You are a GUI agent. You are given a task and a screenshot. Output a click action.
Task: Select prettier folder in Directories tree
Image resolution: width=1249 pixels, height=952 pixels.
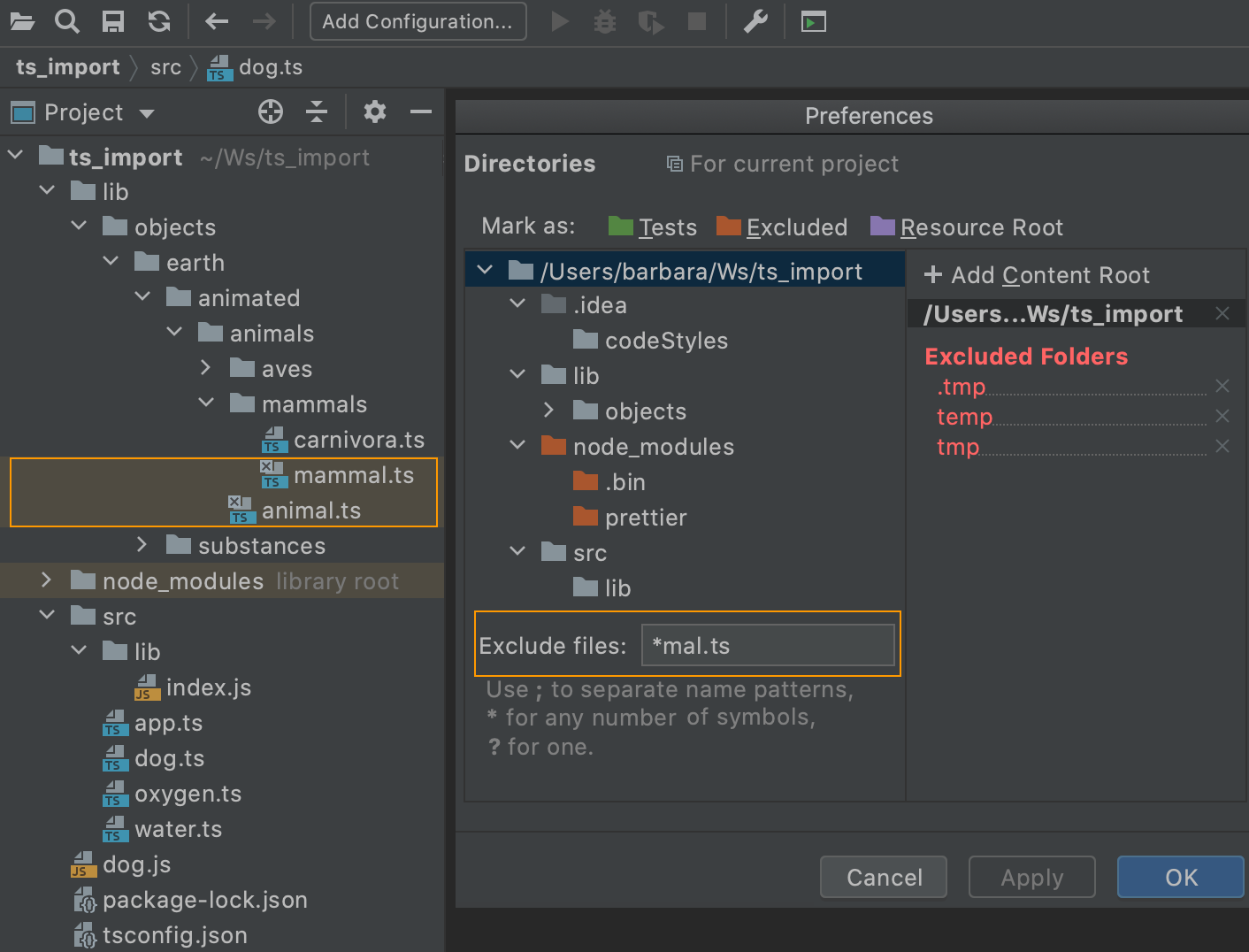coord(630,518)
